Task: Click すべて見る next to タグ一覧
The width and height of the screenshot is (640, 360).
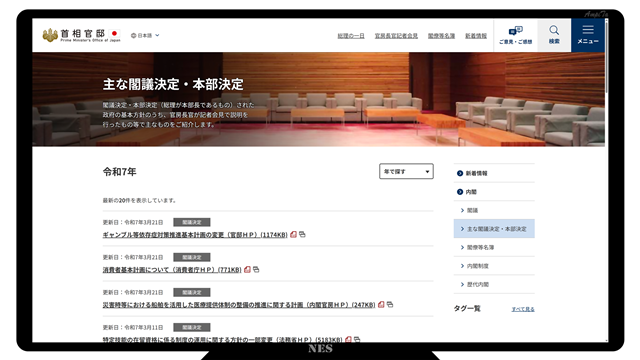Action: click(x=523, y=309)
